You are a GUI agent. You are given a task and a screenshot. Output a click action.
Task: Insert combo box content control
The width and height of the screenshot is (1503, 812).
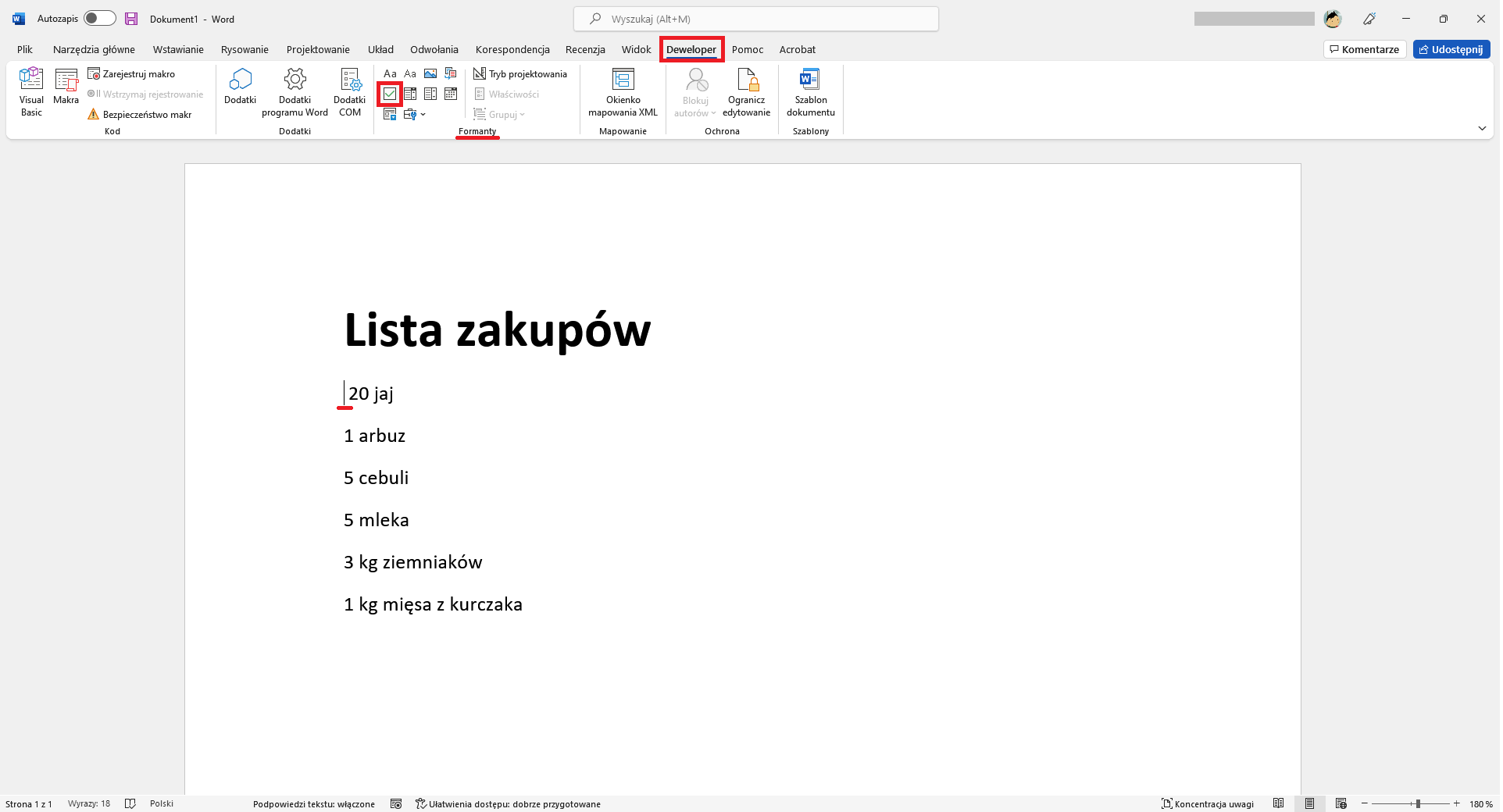410,94
